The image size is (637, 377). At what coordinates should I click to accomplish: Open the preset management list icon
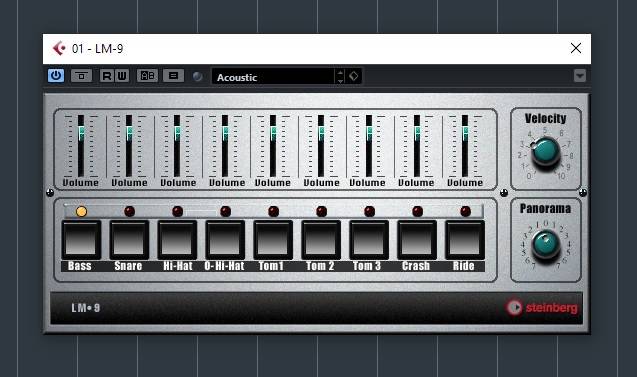[x=173, y=76]
